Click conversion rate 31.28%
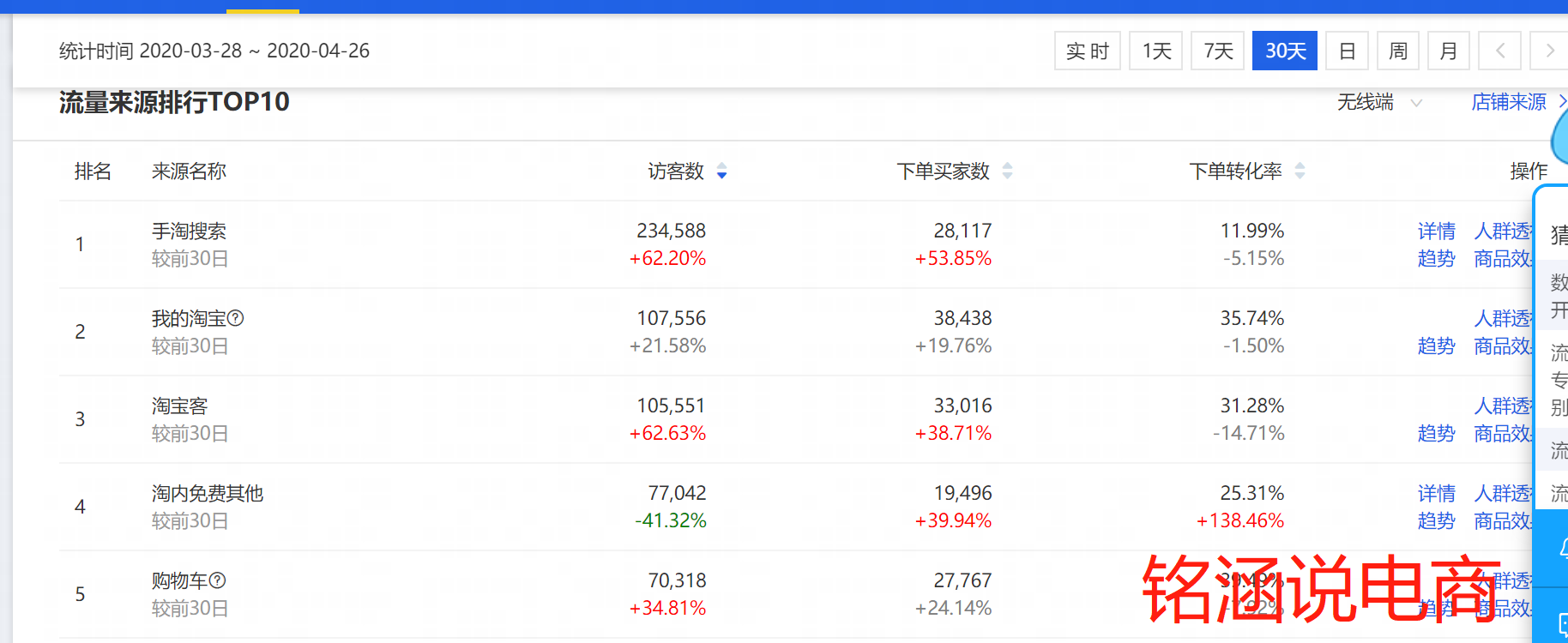1568x643 pixels. point(1252,406)
